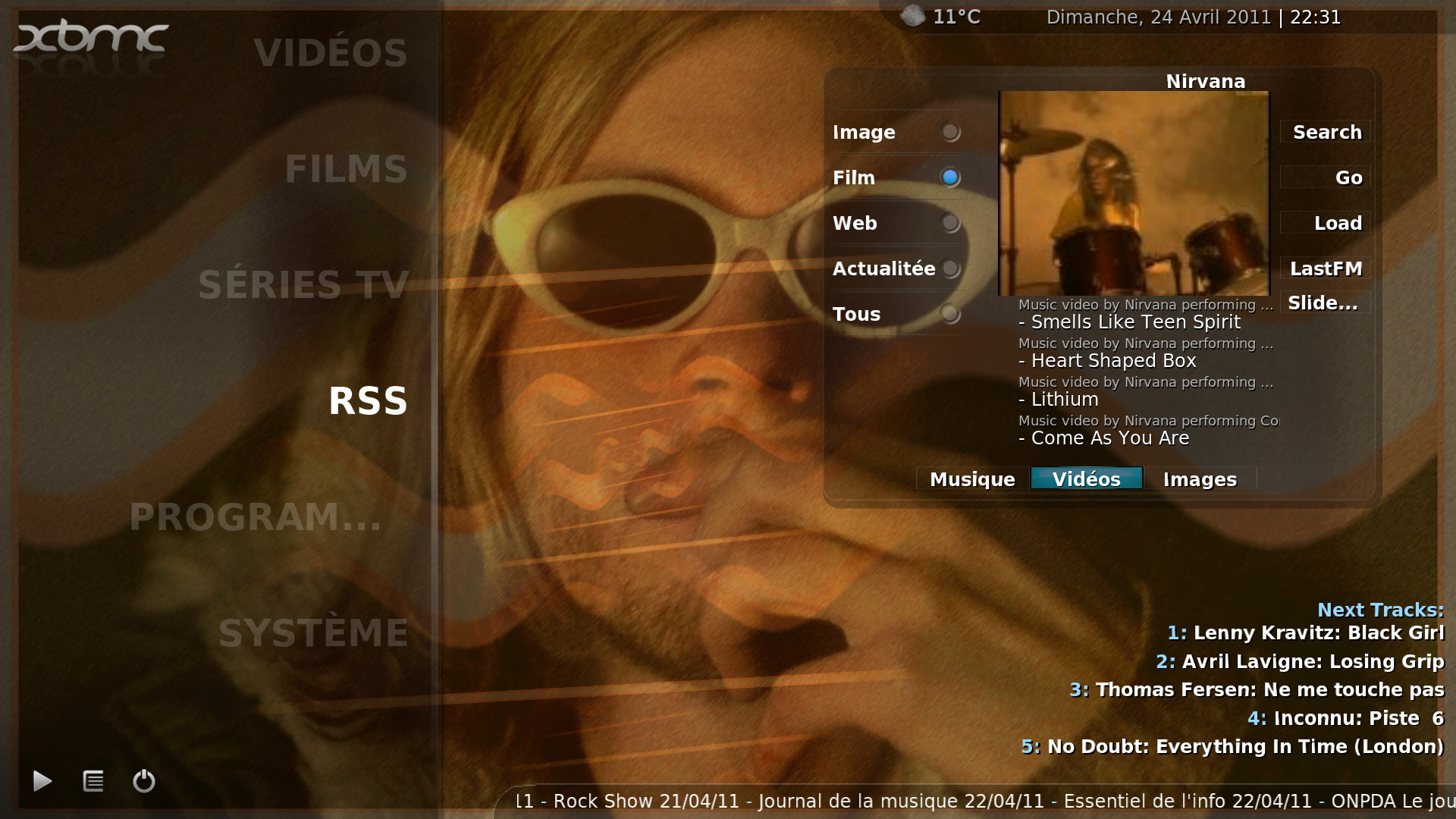Switch to the Vidéos tab
Image resolution: width=1456 pixels, height=819 pixels.
[x=1087, y=479]
